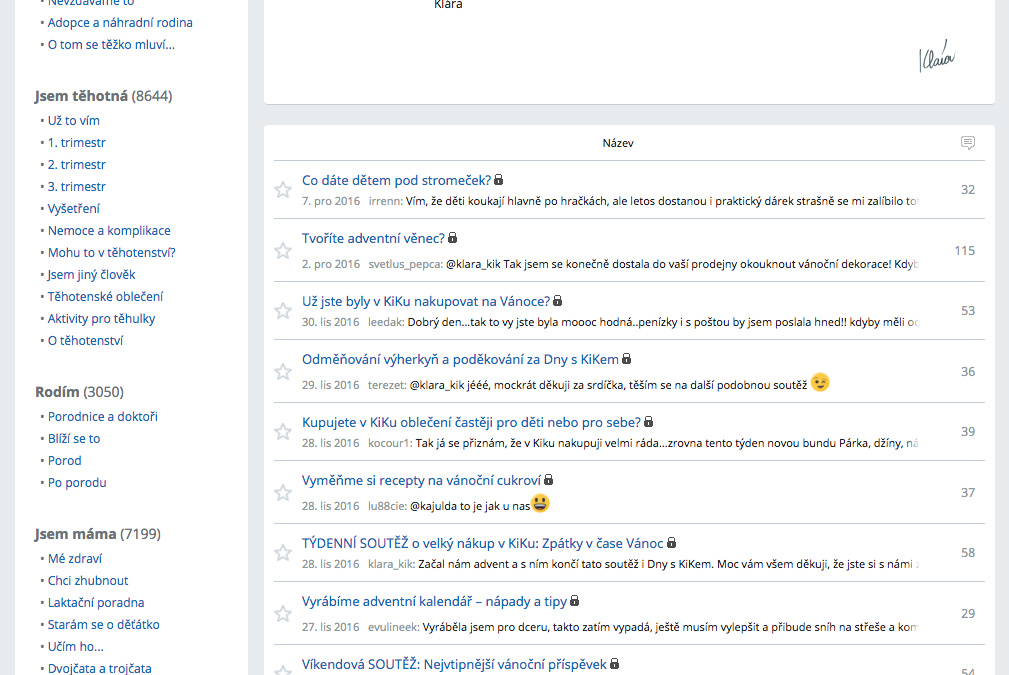Select 'Porod' in sidebar
This screenshot has height=675, width=1009.
64,460
